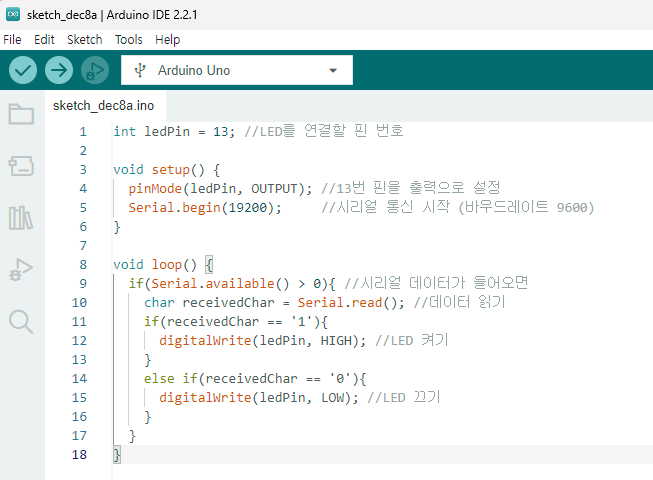The height and width of the screenshot is (480, 653).
Task: Click line number 8 in the gutter
Action: coord(83,264)
